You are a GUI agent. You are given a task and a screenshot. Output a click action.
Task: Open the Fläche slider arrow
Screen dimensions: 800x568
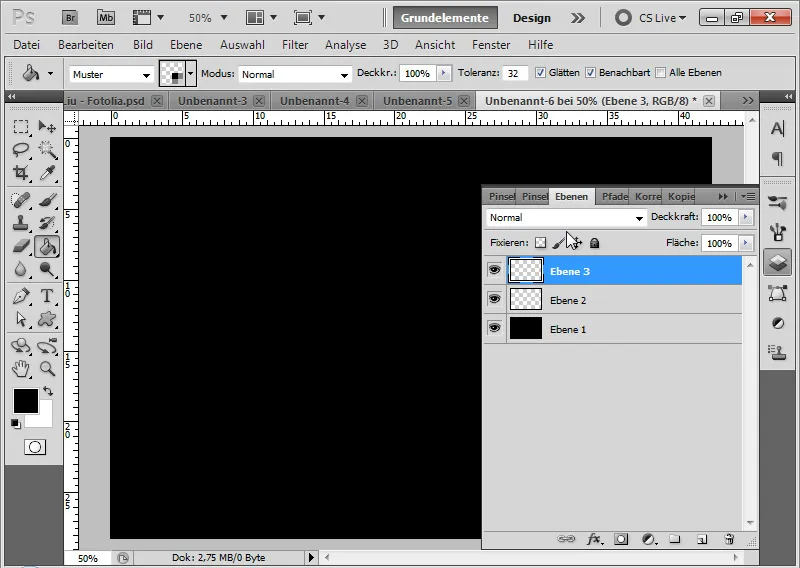[x=745, y=243]
